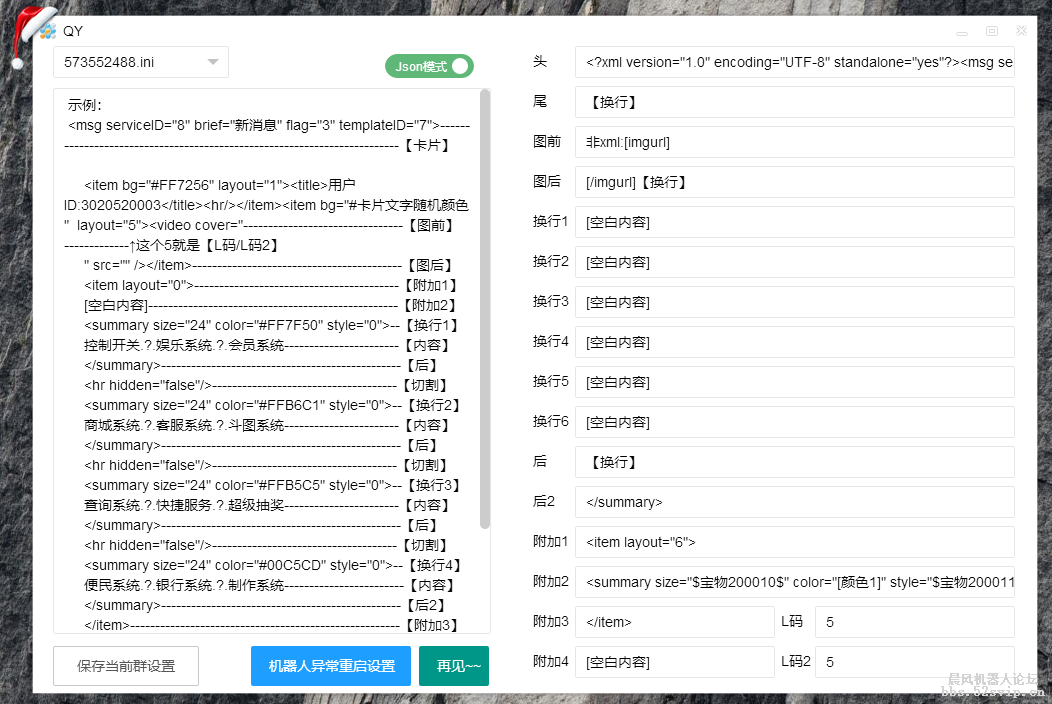Select the 换行1 blank content field
Viewport: 1052px width, 704px height.
(x=794, y=221)
